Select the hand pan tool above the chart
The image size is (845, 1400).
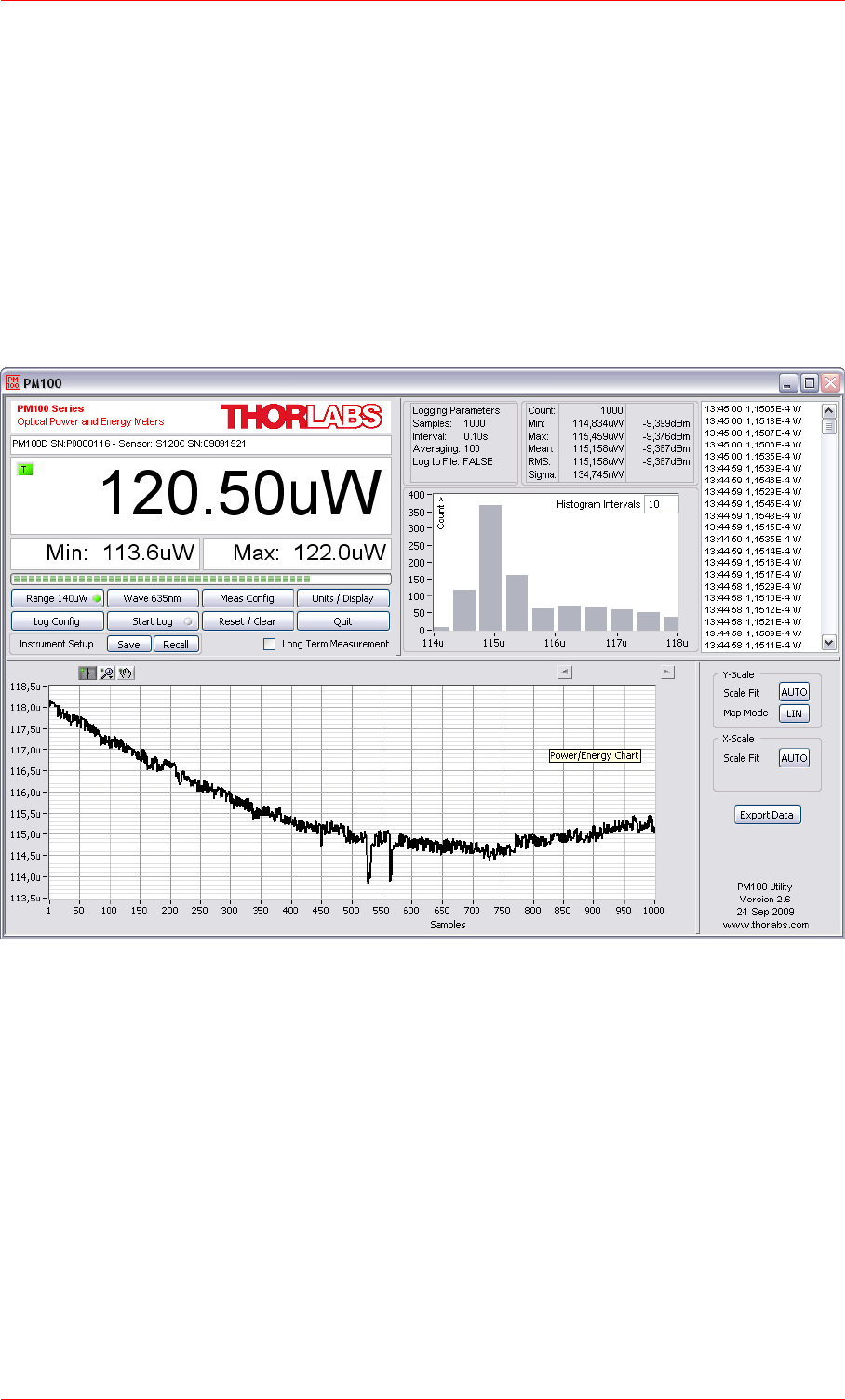click(x=127, y=673)
